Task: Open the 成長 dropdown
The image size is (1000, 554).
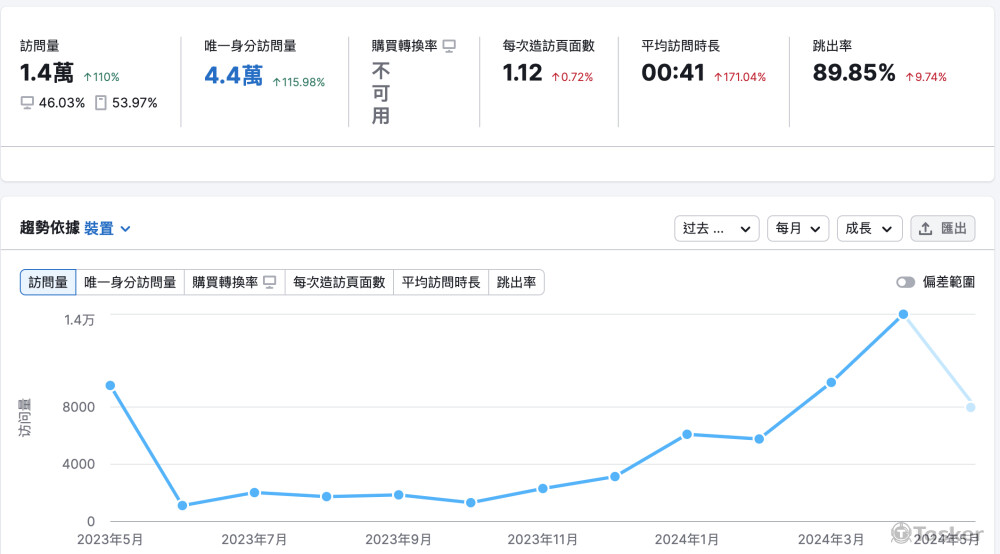Action: (869, 229)
